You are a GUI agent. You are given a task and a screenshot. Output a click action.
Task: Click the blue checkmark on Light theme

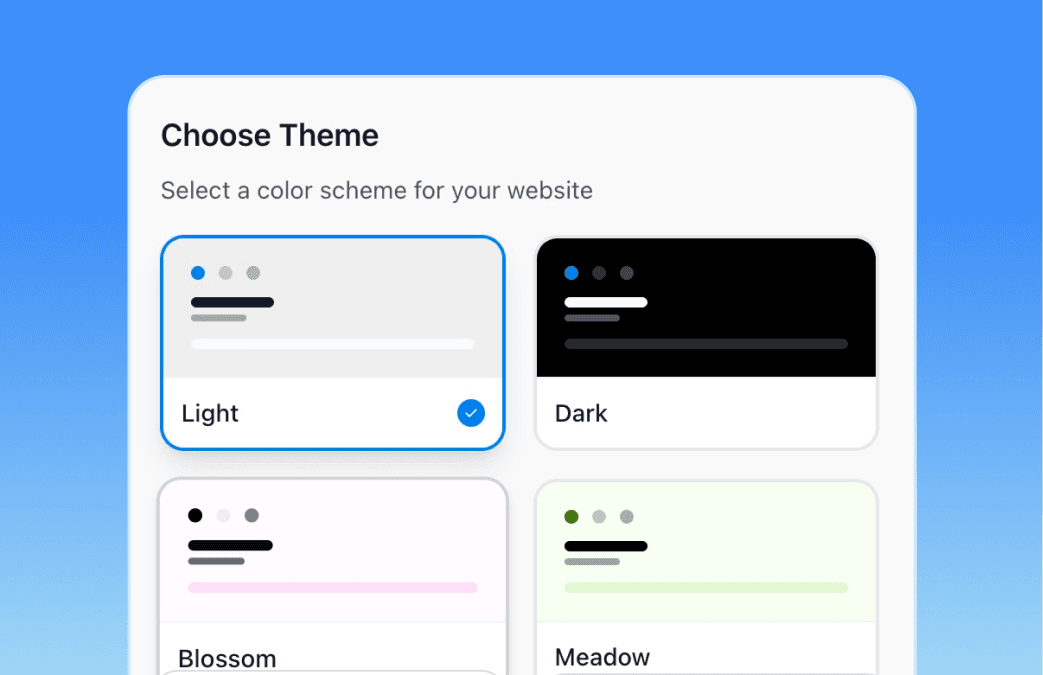pyautogui.click(x=471, y=413)
